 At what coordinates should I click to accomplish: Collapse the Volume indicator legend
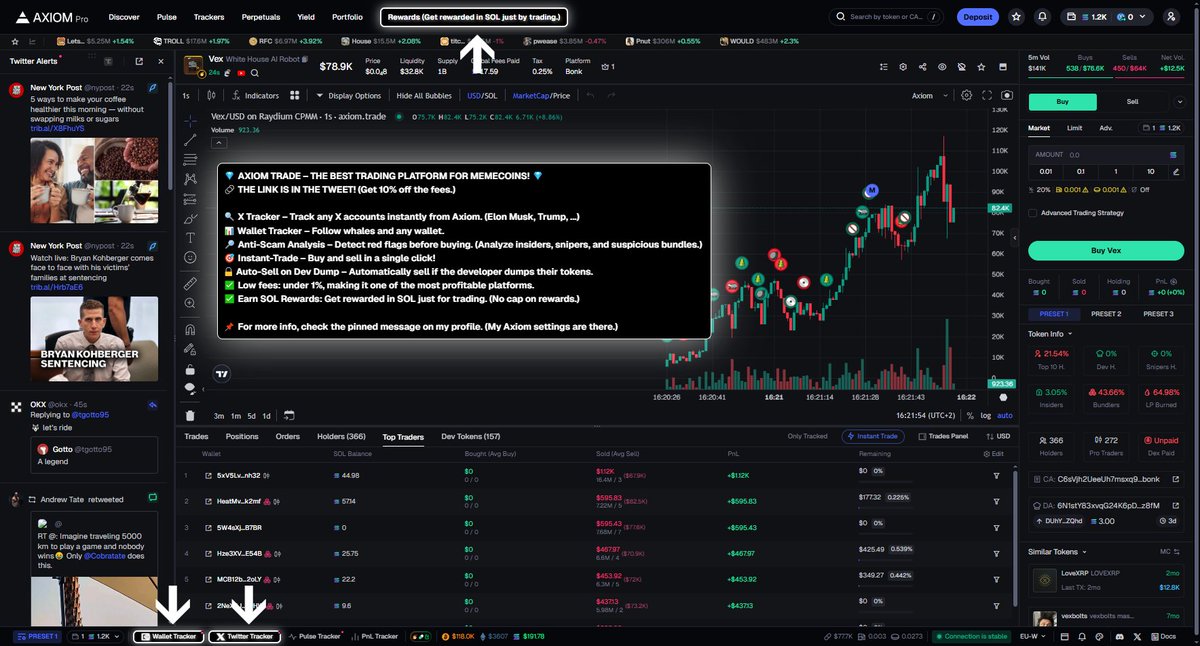(221, 143)
